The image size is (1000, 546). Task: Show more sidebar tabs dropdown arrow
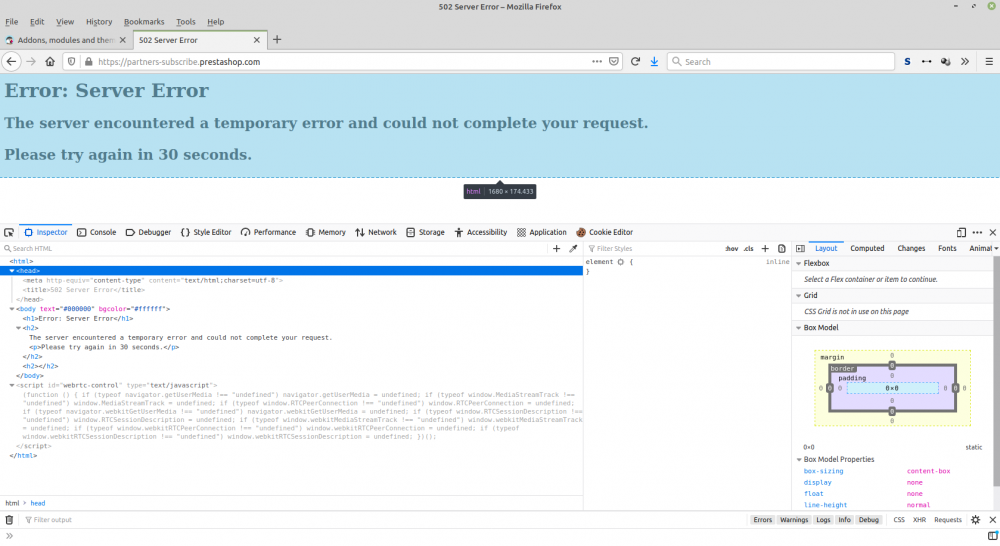coord(996,249)
